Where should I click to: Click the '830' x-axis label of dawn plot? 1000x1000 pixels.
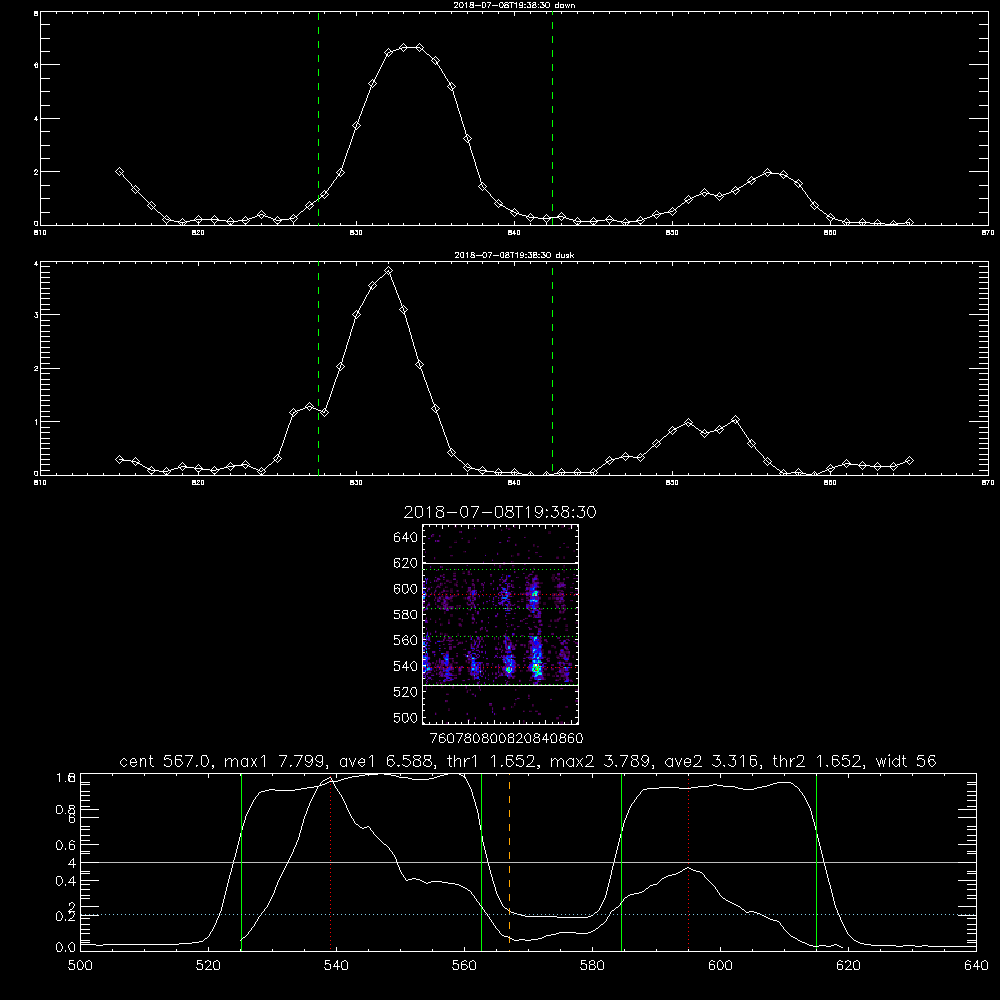coord(356,233)
